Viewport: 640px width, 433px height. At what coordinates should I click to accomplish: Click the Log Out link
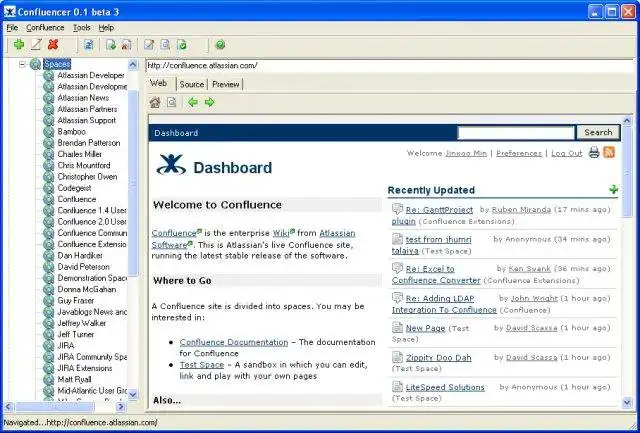tap(567, 153)
